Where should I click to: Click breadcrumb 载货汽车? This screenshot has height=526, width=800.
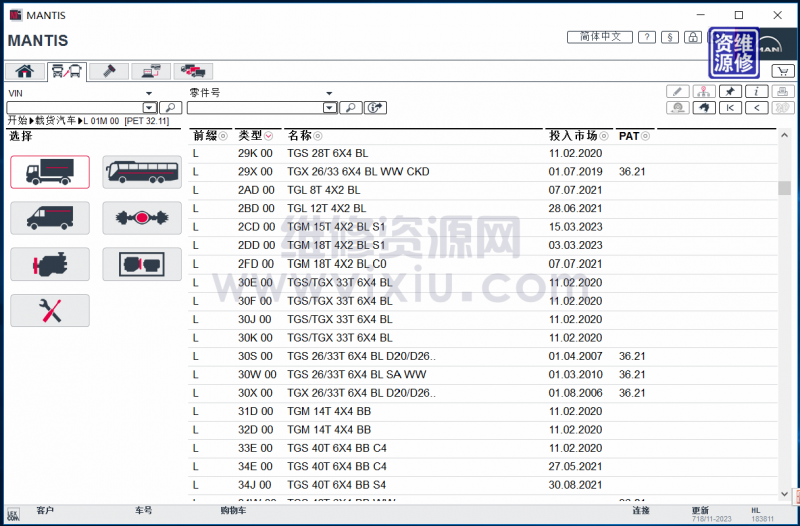click(x=55, y=121)
